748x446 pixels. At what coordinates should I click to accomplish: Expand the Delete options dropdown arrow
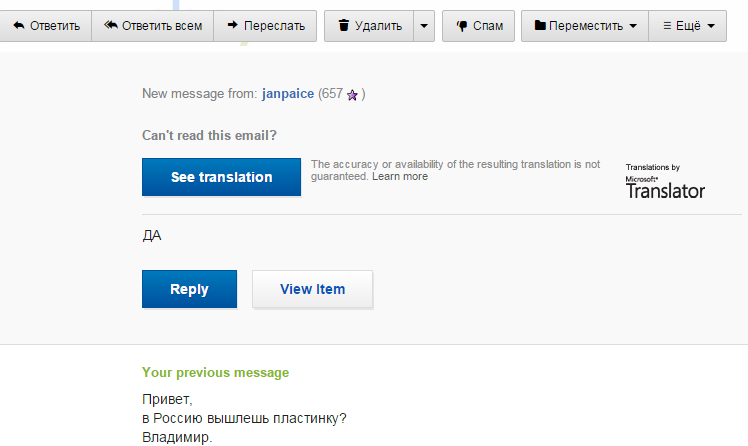[x=425, y=26]
